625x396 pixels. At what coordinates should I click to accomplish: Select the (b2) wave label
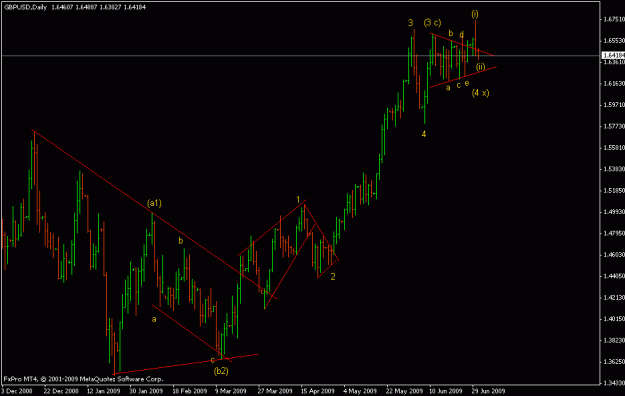coord(221,371)
